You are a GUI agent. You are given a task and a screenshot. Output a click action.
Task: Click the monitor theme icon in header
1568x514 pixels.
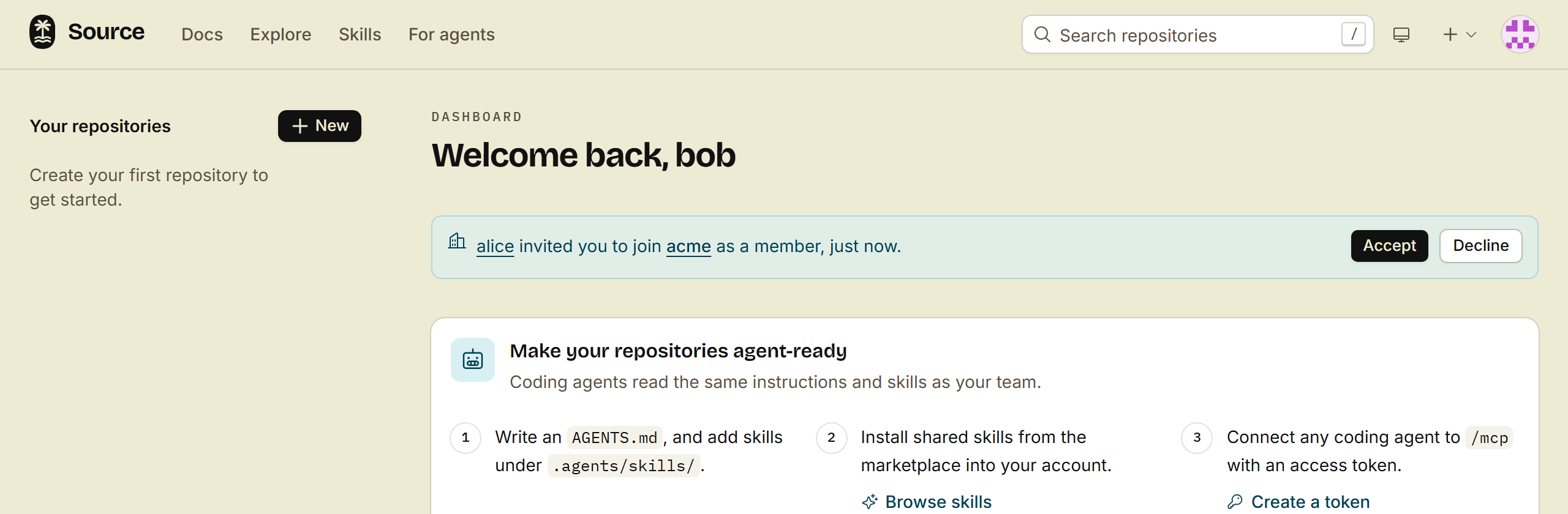click(1401, 34)
